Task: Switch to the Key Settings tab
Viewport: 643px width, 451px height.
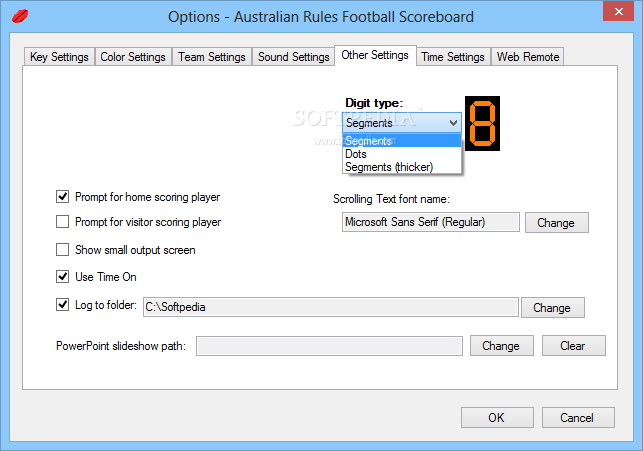Action: pos(59,57)
